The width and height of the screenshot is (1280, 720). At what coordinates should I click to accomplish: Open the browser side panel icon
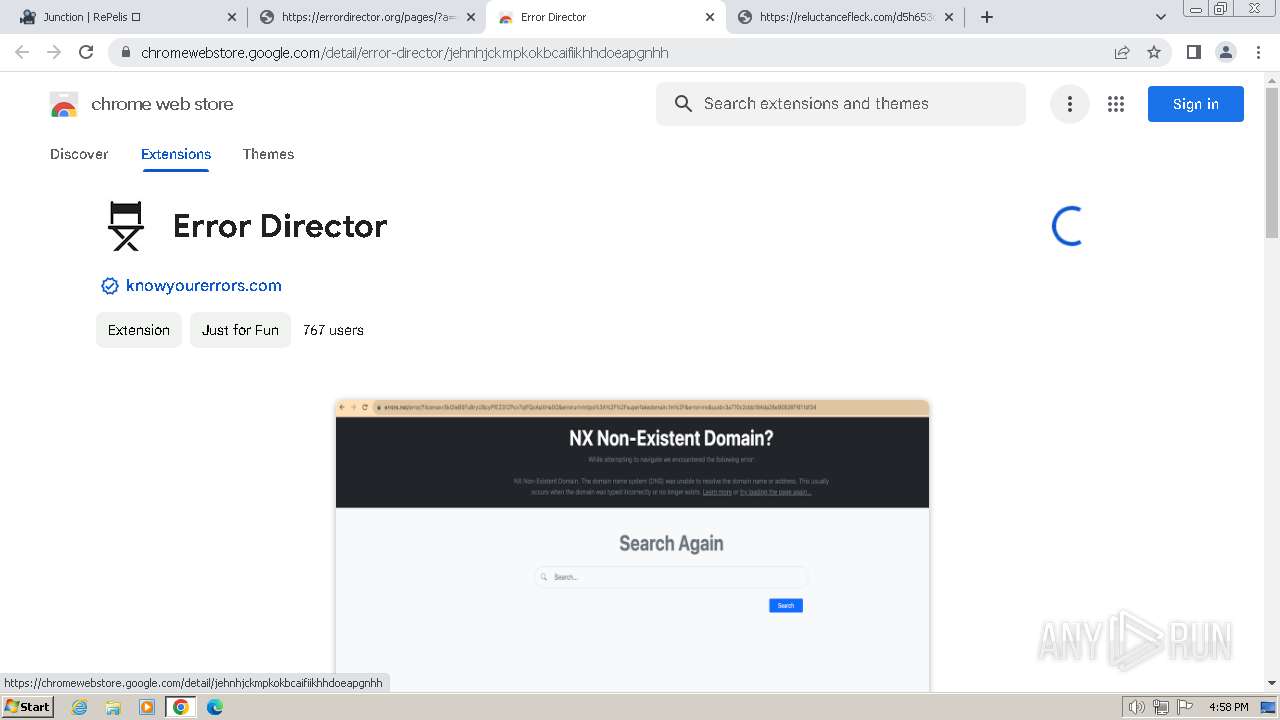[x=1193, y=52]
